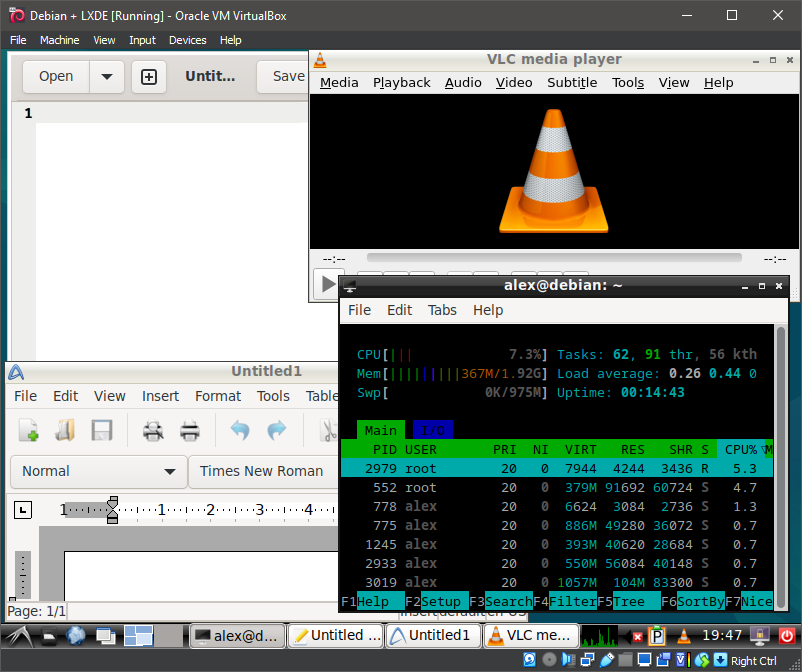Click the Open button in the text editor
802x672 pixels.
click(55, 76)
